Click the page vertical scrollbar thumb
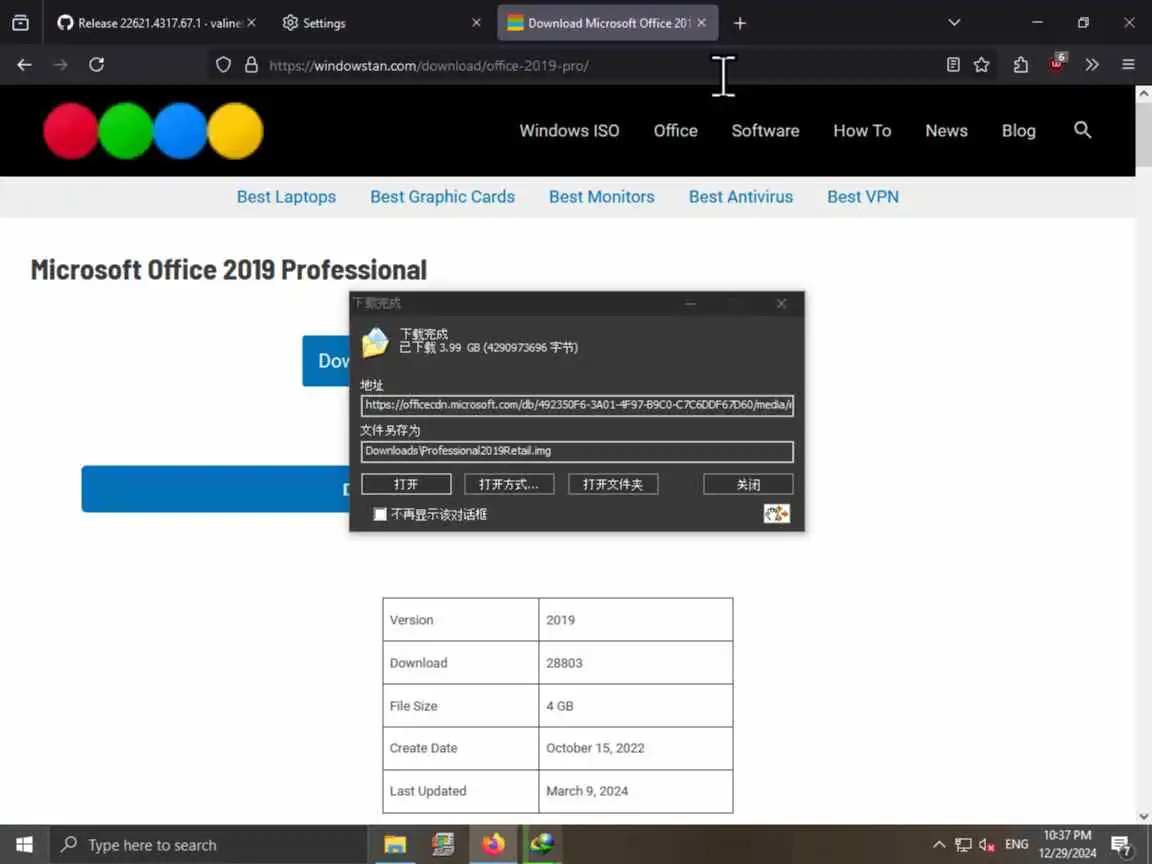 click(x=1143, y=134)
